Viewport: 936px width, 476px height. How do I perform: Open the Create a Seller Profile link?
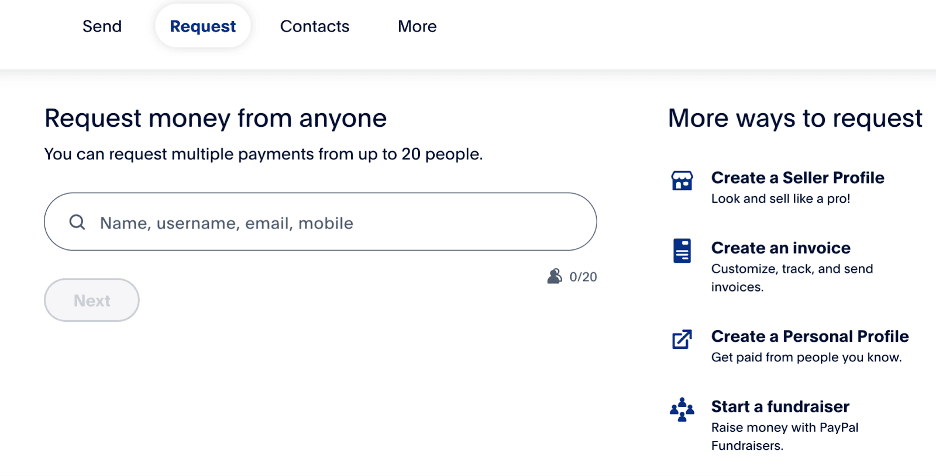pos(797,177)
